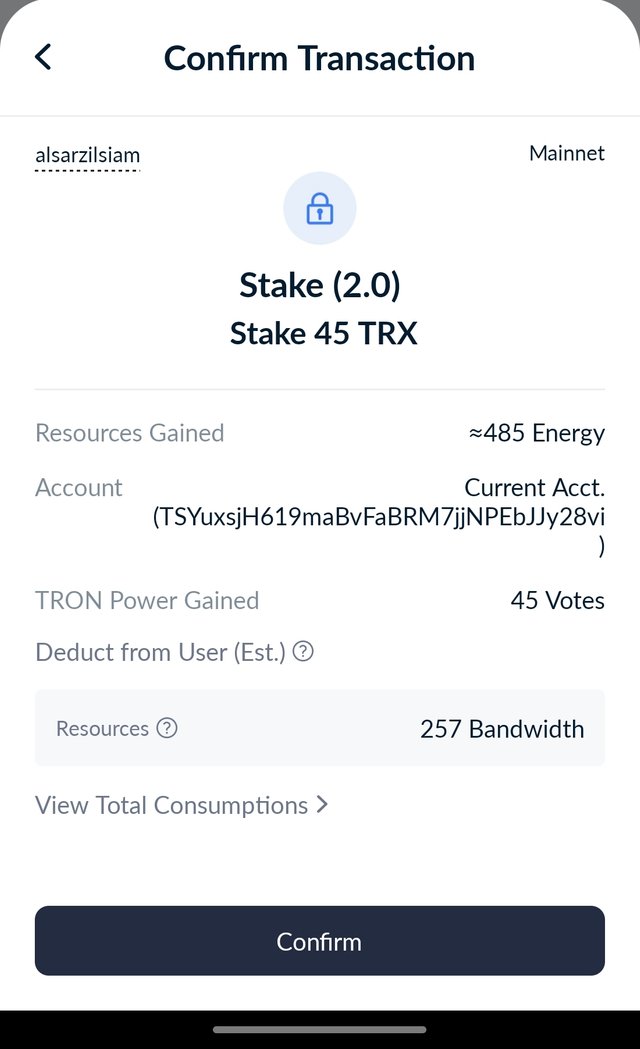Click the ≈485 Energy value
Screen dimensions: 640x1049
click(x=536, y=433)
